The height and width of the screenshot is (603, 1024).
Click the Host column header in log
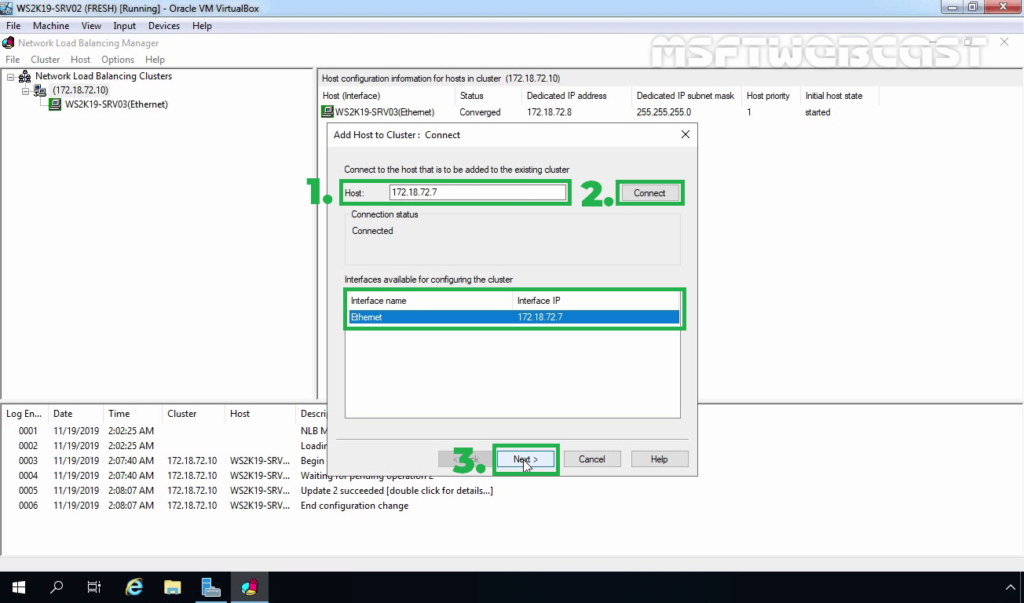pos(260,414)
